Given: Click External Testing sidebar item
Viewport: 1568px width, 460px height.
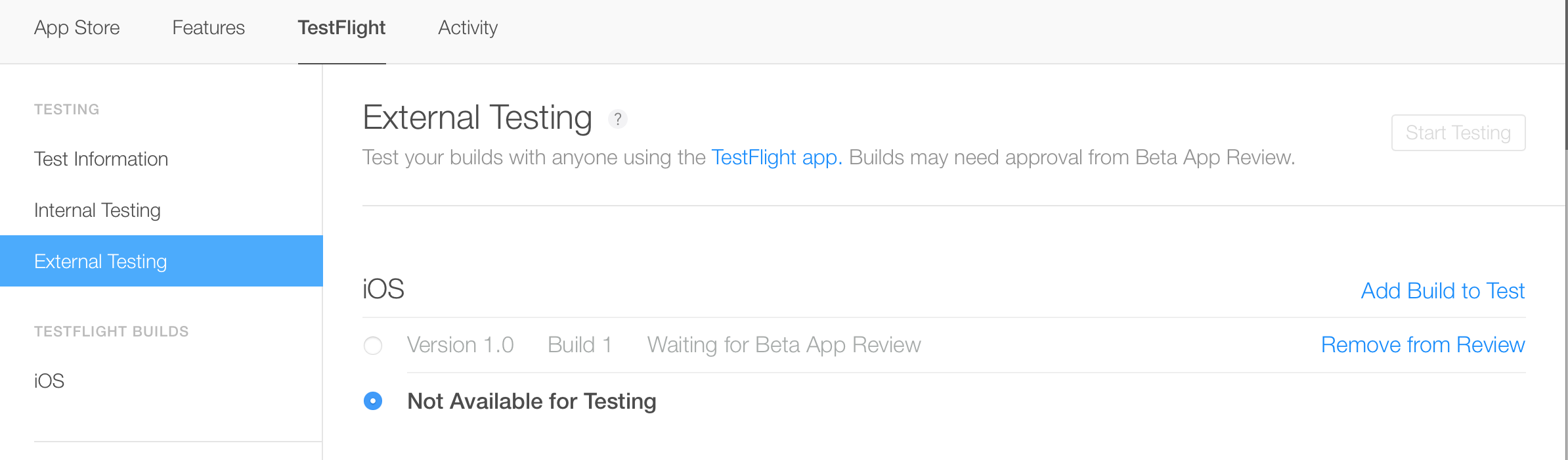Looking at the screenshot, I should (x=100, y=262).
